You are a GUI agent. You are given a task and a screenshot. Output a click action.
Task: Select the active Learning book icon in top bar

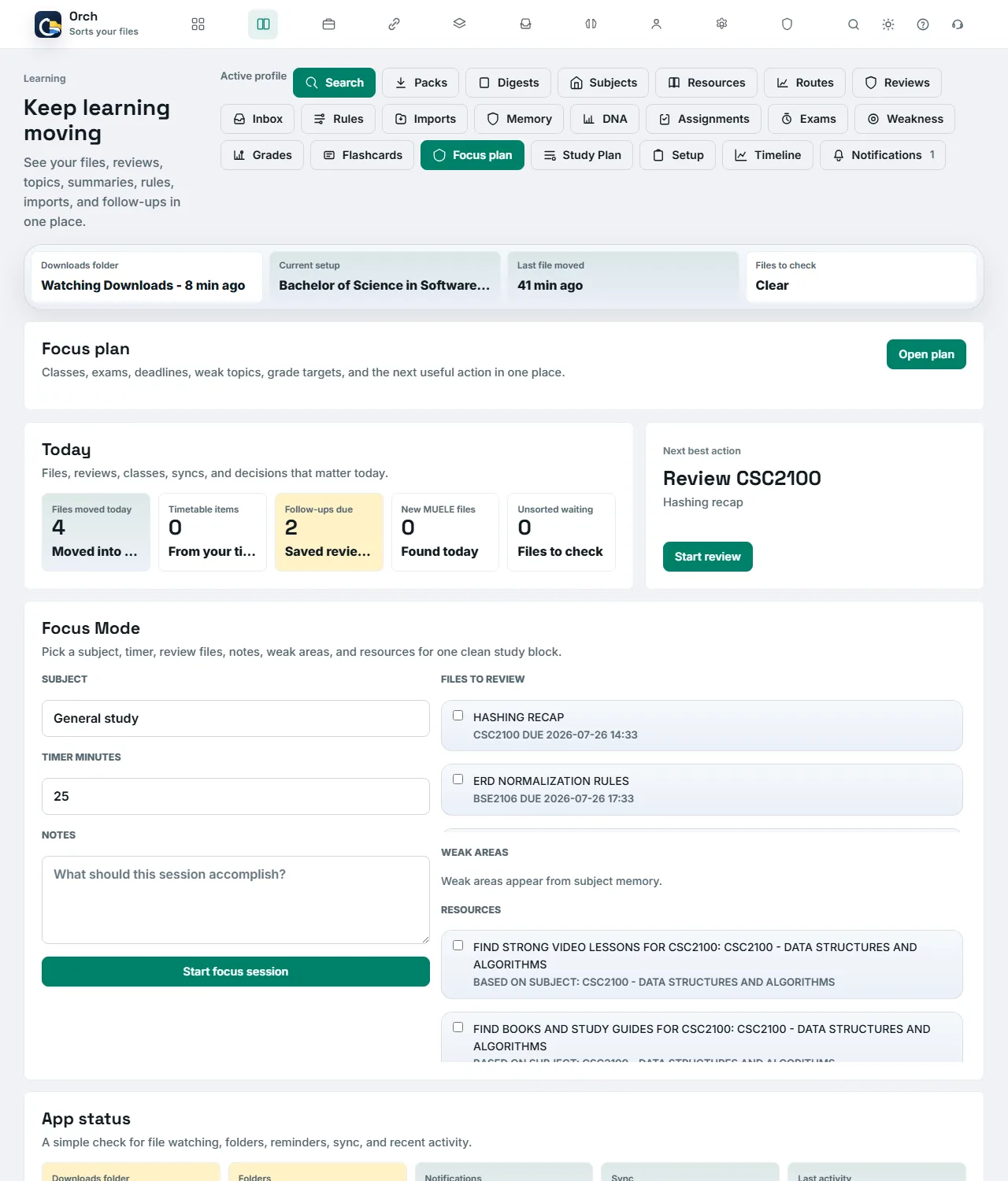[263, 24]
